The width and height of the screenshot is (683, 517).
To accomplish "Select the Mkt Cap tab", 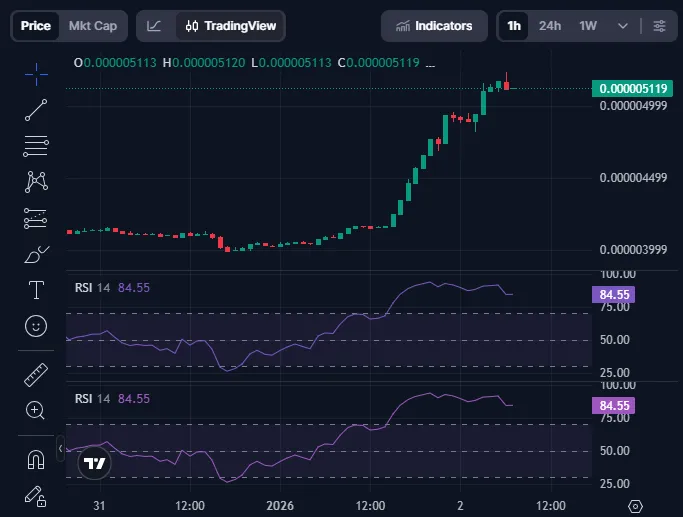I will [93, 26].
